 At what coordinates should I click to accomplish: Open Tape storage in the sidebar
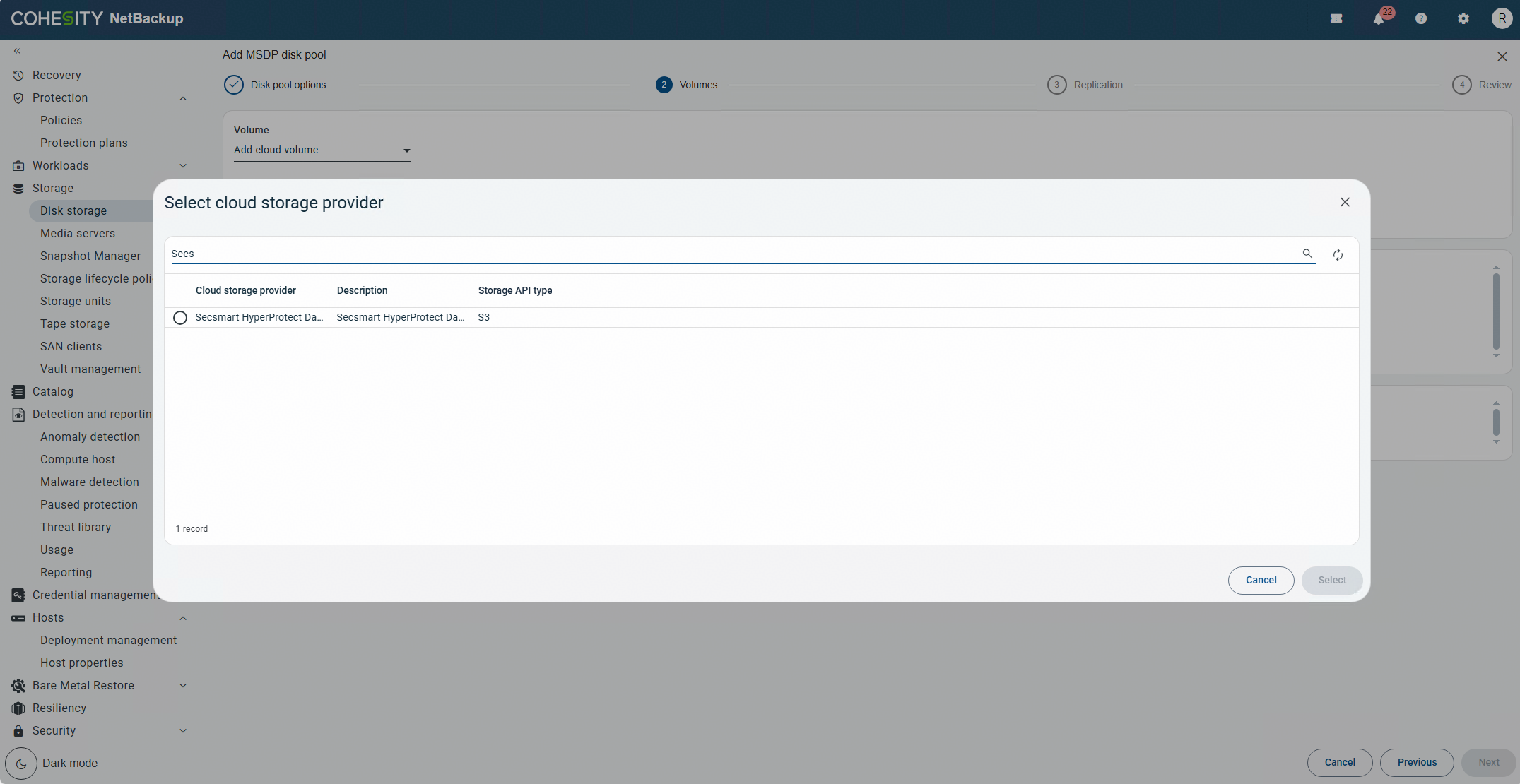[x=75, y=323]
